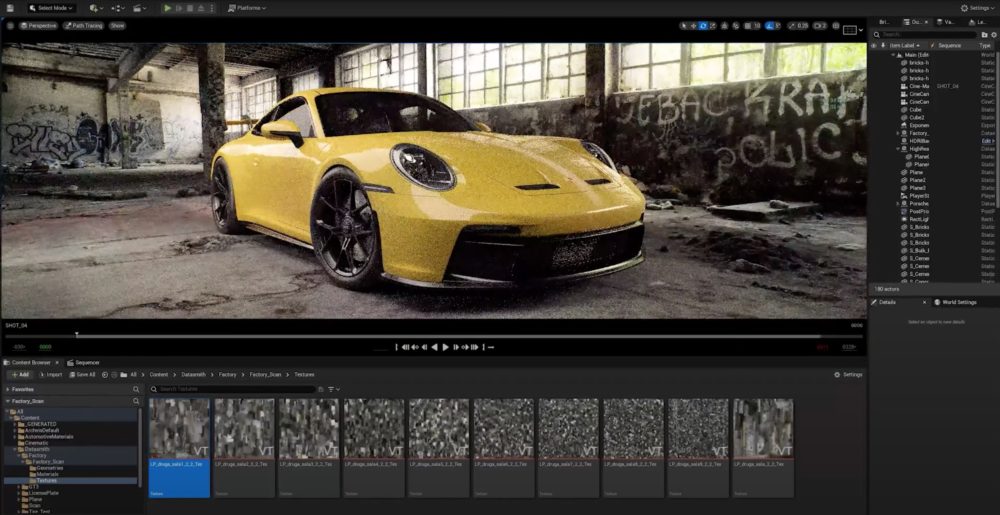
Task: Expand the Favorites section
Action: (x=8, y=389)
